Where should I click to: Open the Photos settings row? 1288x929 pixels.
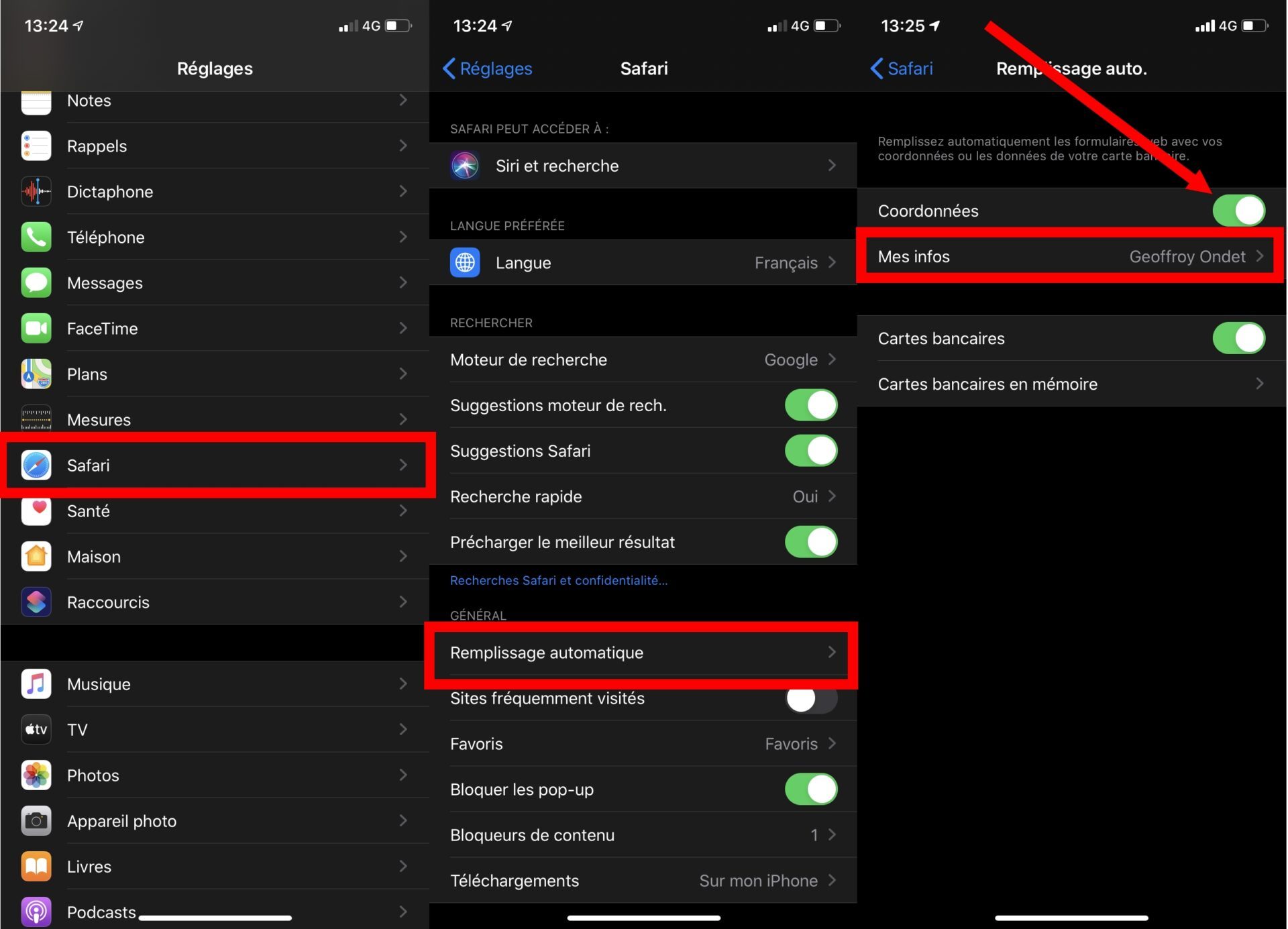coord(215,775)
